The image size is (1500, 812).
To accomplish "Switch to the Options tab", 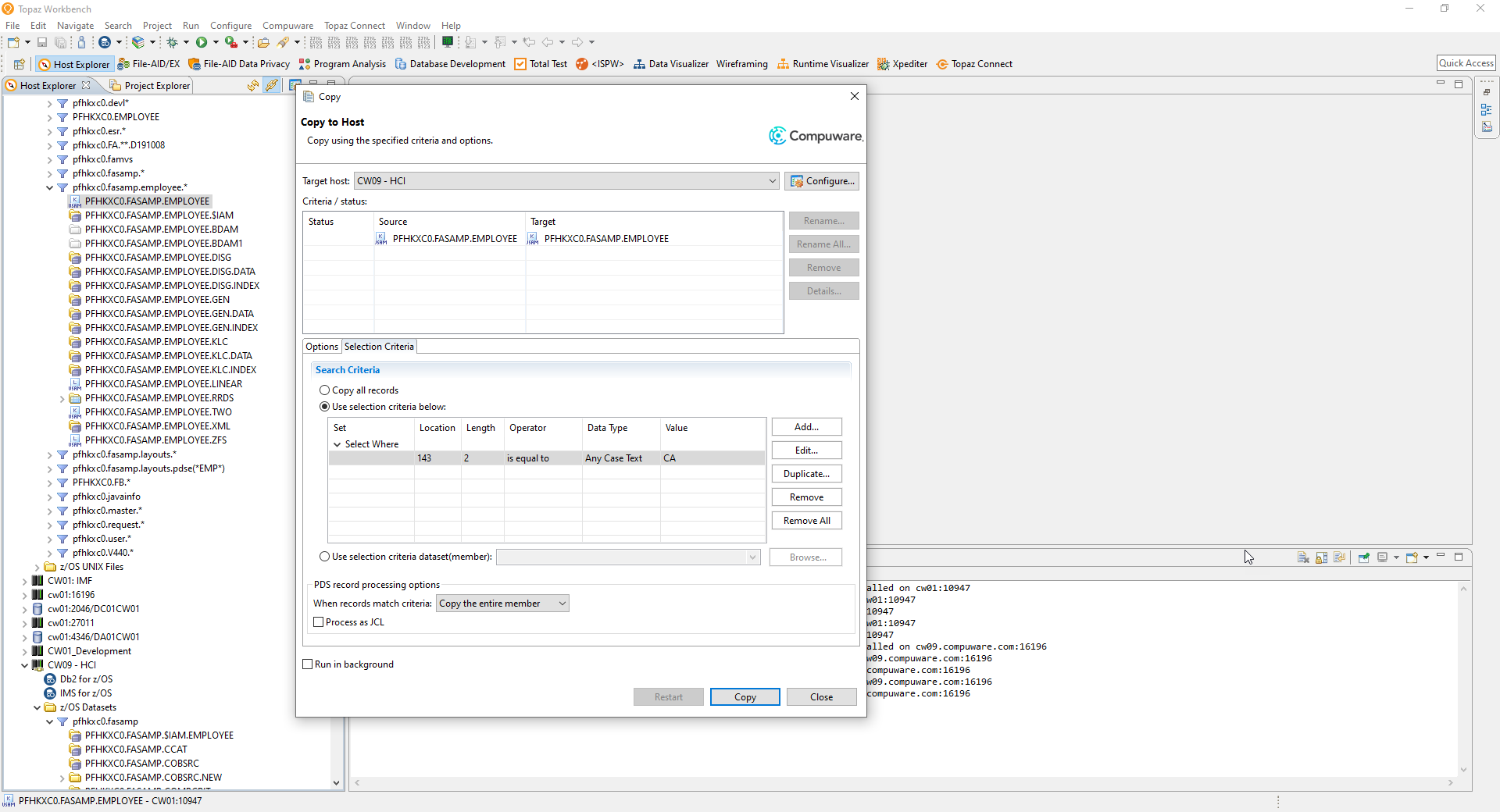I will pos(322,347).
